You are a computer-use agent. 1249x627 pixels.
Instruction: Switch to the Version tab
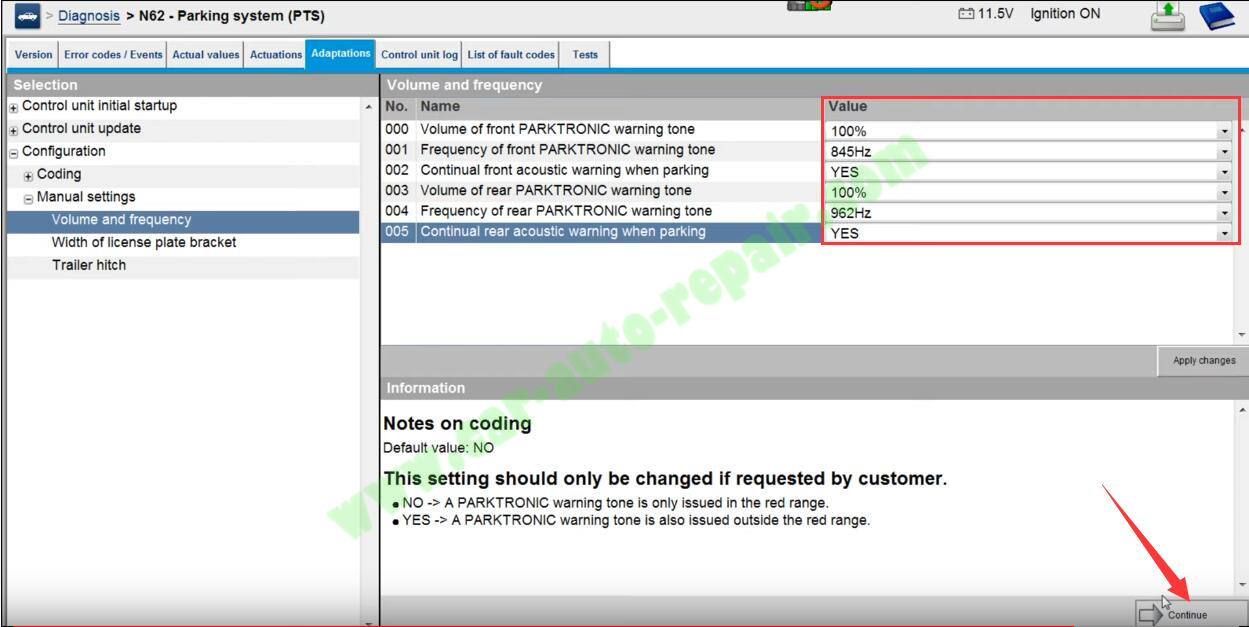34,55
